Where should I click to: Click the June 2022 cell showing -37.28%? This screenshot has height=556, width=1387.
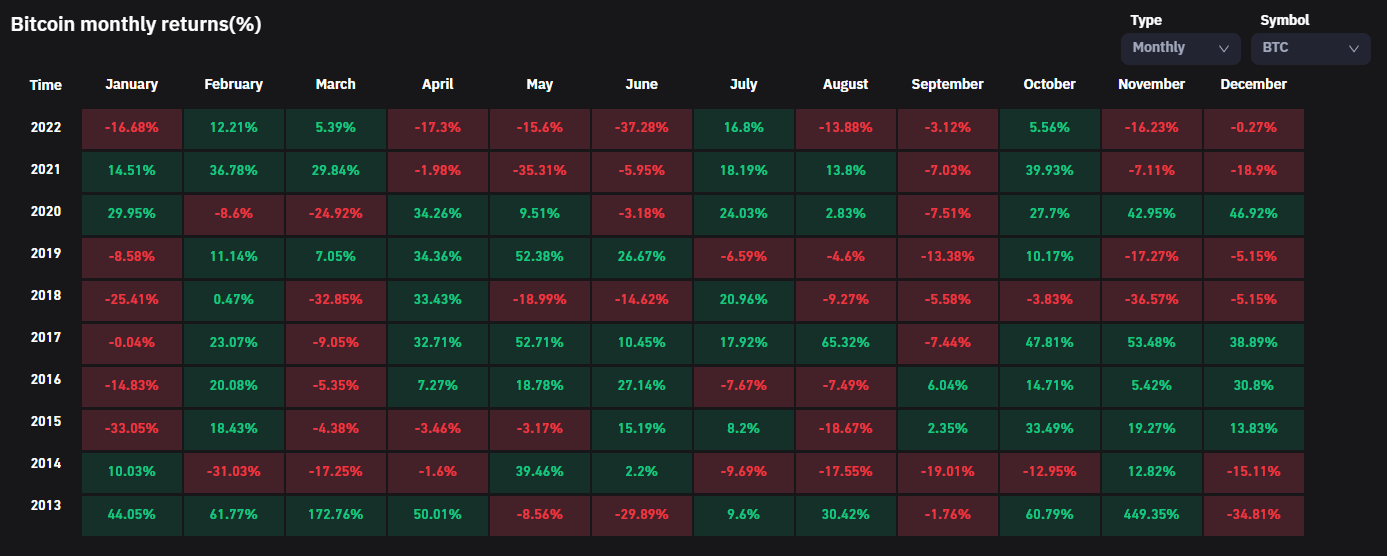tap(642, 129)
